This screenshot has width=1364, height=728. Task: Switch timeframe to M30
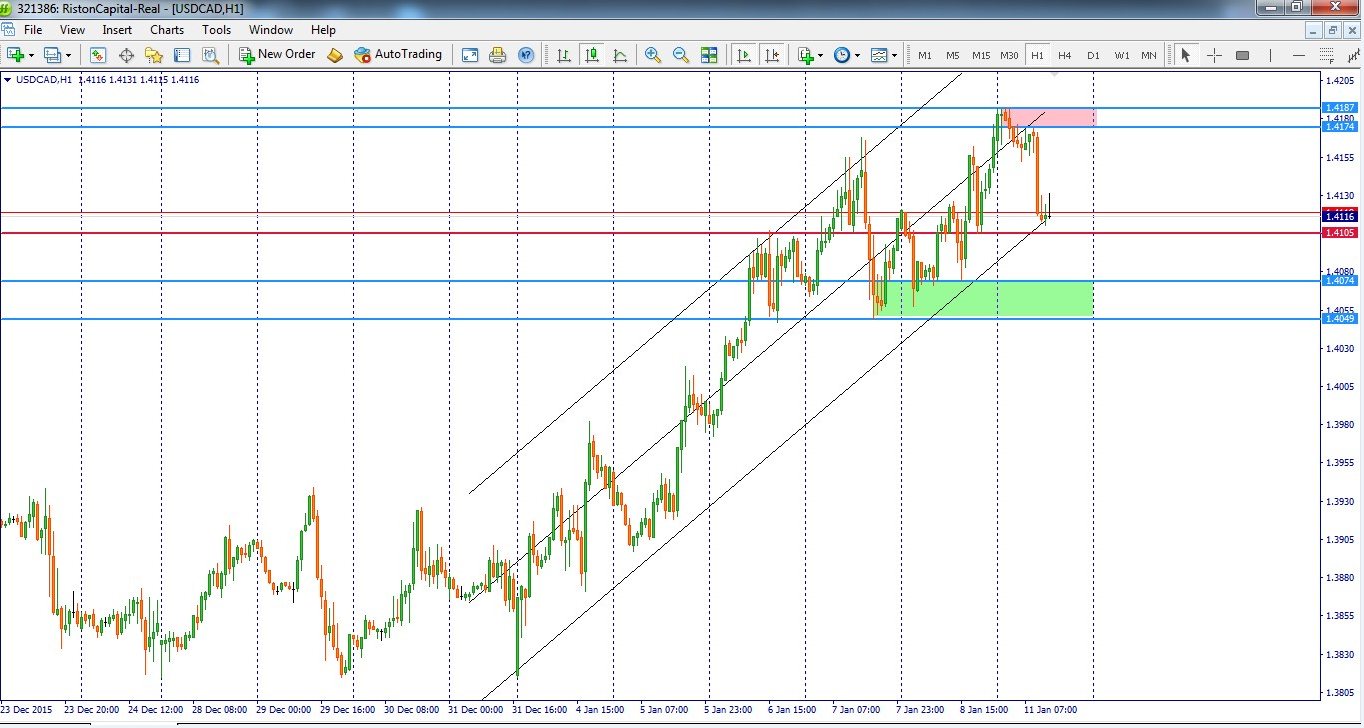click(x=1009, y=55)
